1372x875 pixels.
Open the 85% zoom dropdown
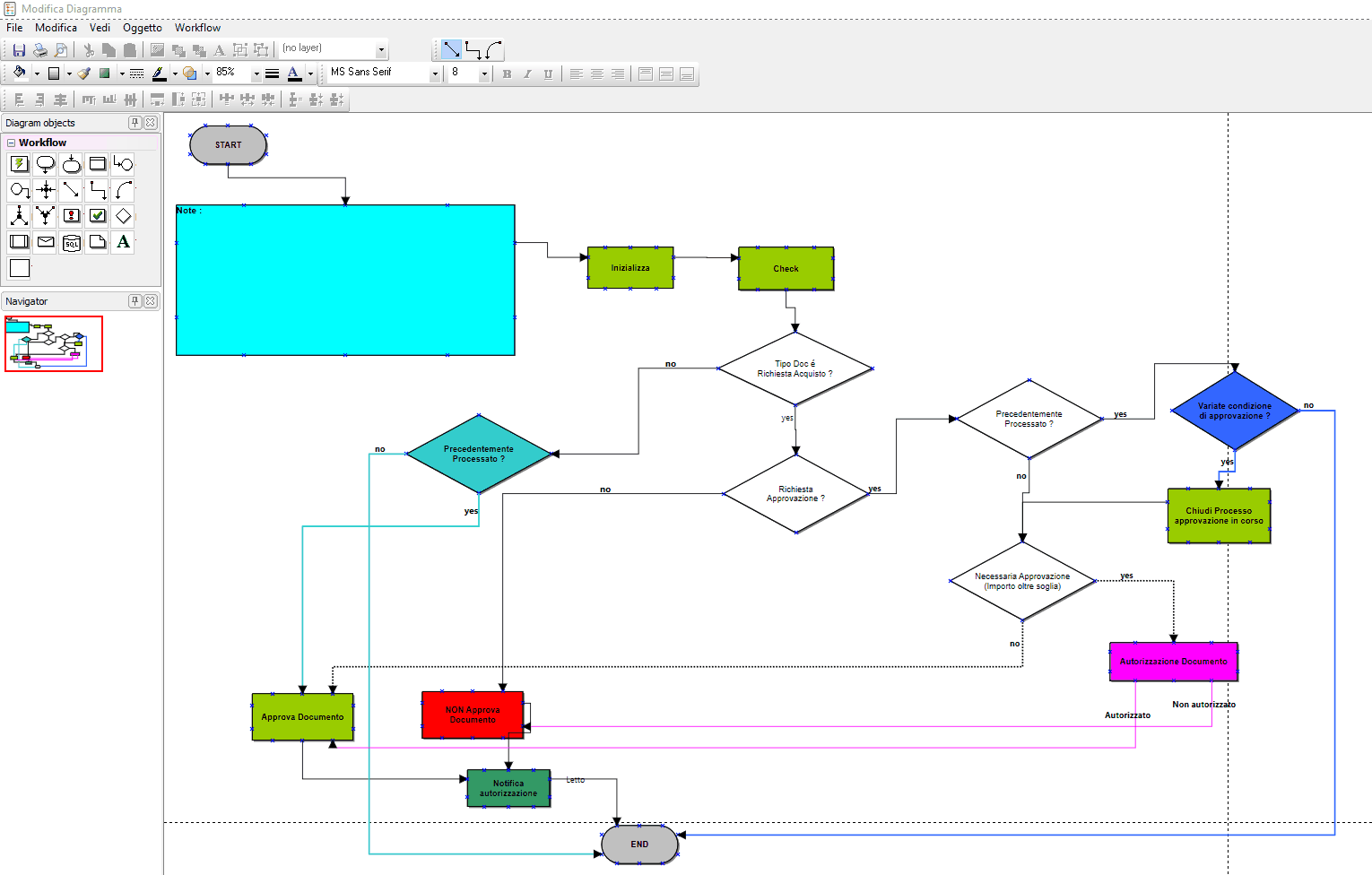point(256,74)
